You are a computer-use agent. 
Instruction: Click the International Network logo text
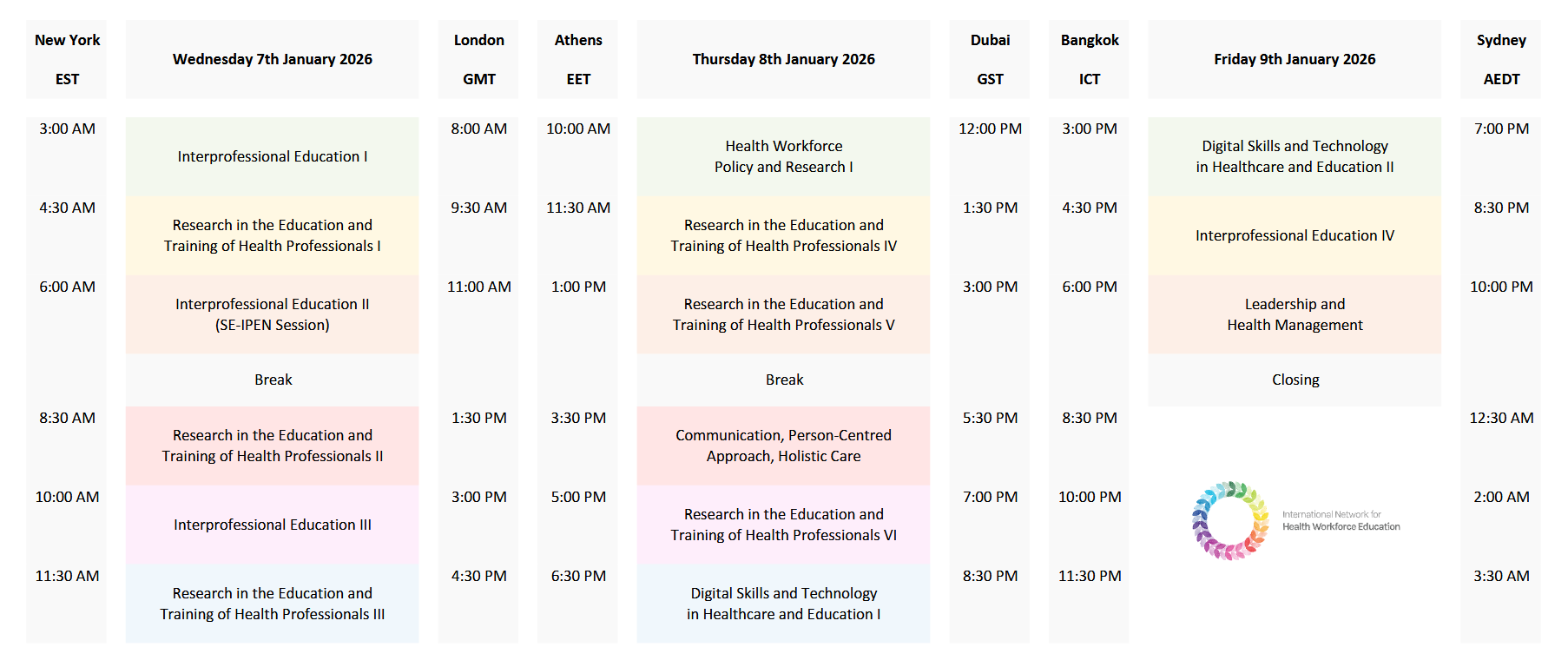coord(1341,520)
